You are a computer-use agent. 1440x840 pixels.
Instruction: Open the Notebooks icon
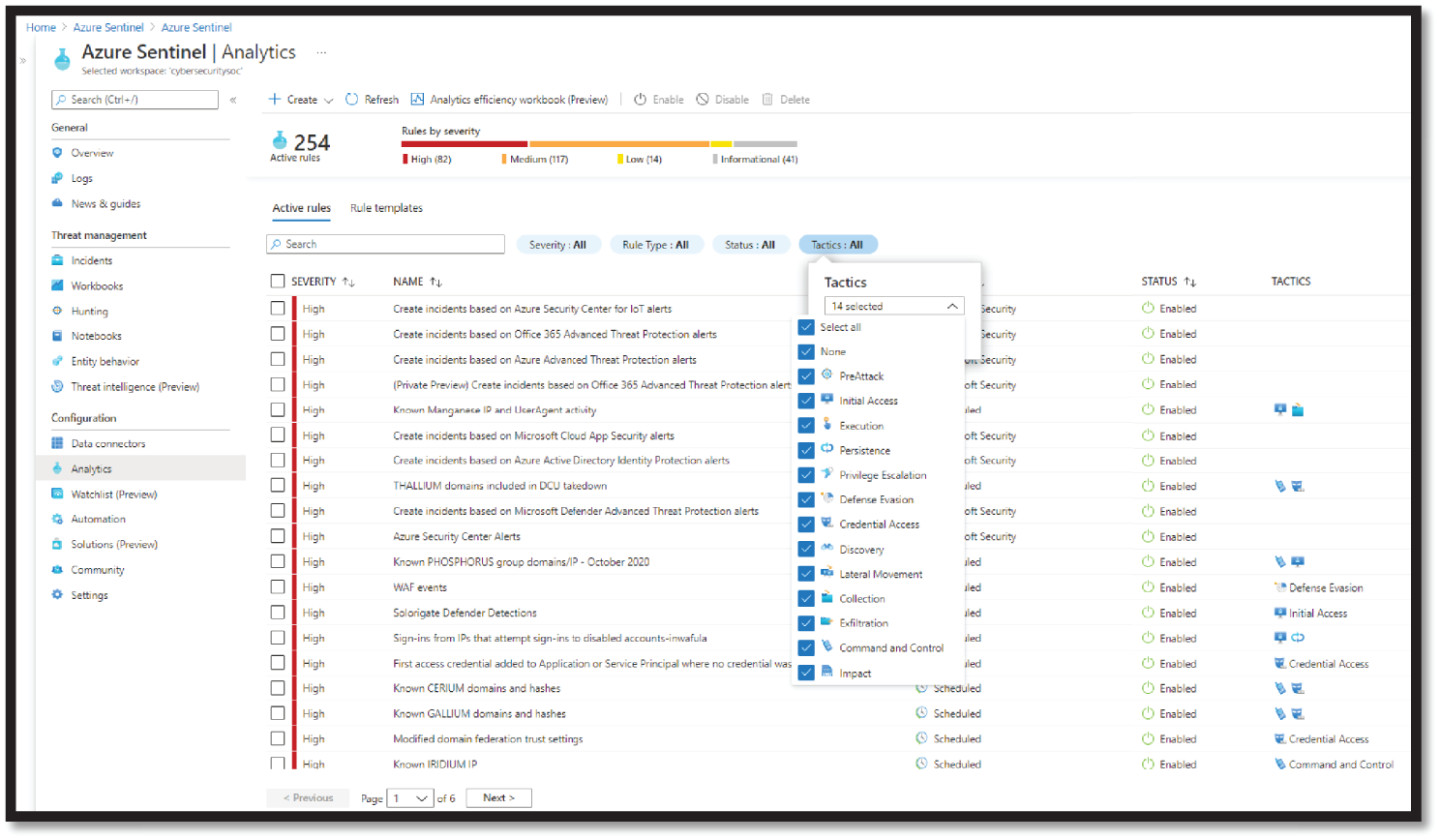pyautogui.click(x=57, y=336)
